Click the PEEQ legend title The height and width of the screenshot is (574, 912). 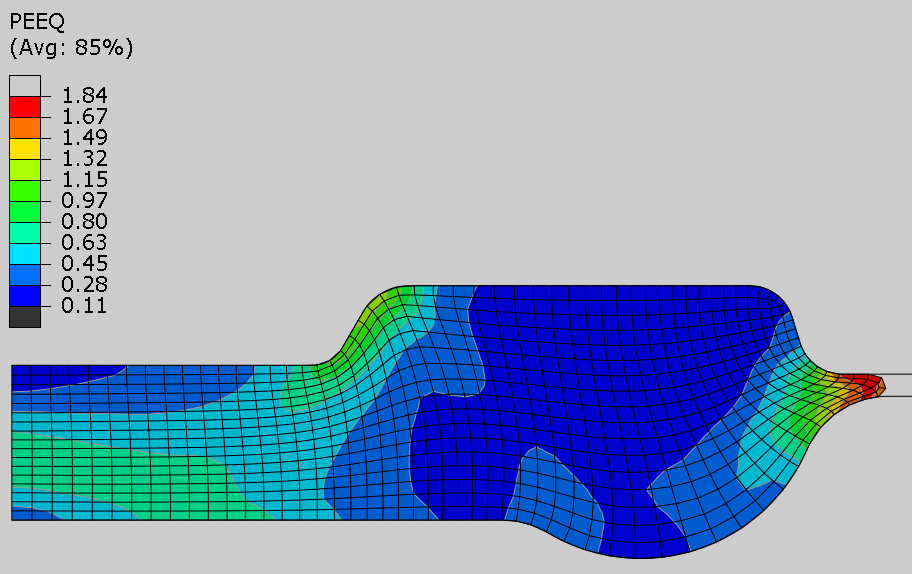[37, 22]
